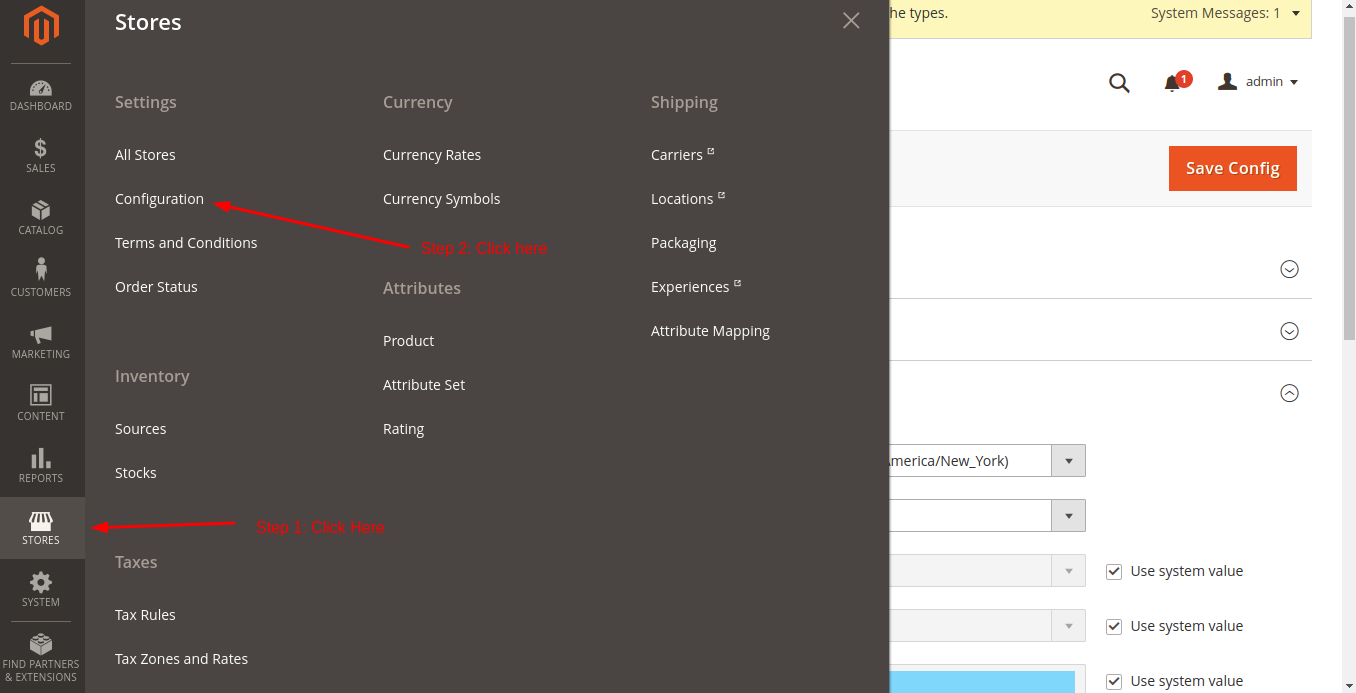Go to All Stores
This screenshot has width=1356, height=693.
coord(145,155)
